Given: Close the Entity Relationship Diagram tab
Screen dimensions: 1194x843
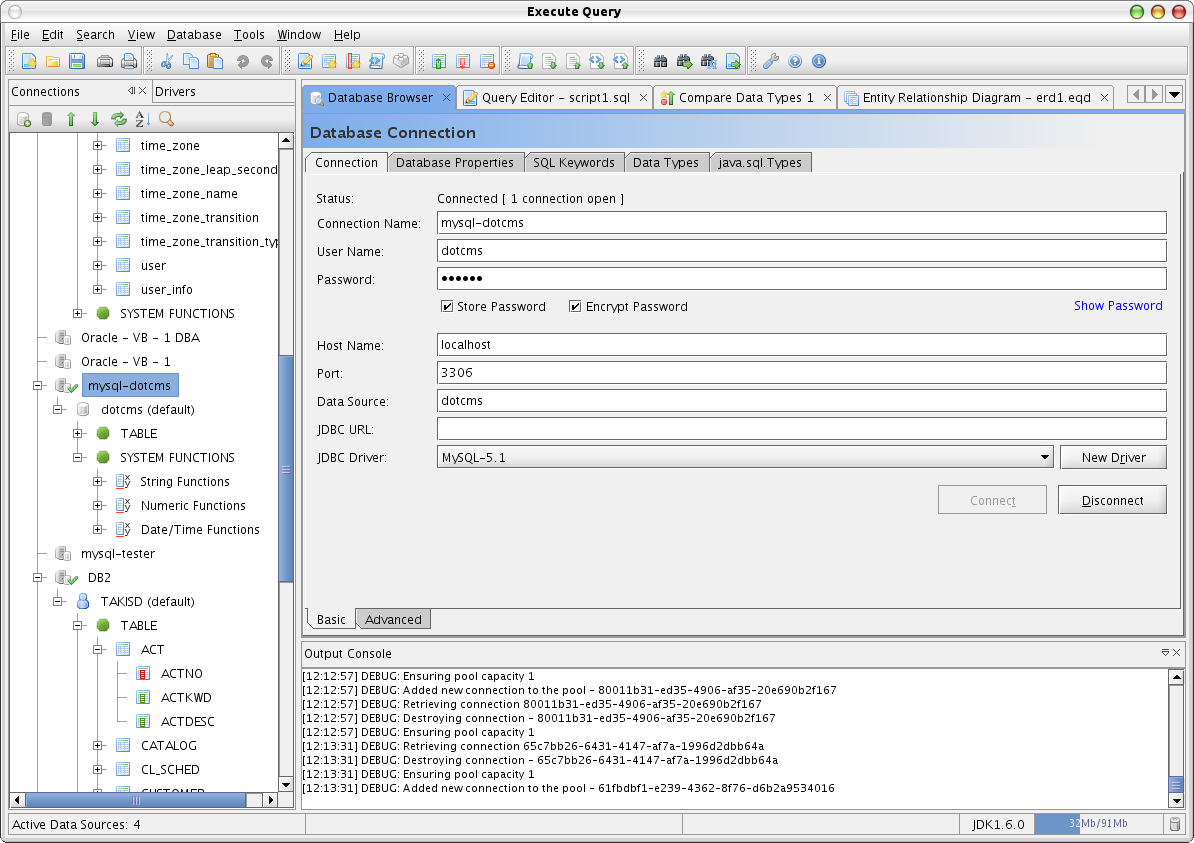Looking at the screenshot, I should (x=1104, y=97).
